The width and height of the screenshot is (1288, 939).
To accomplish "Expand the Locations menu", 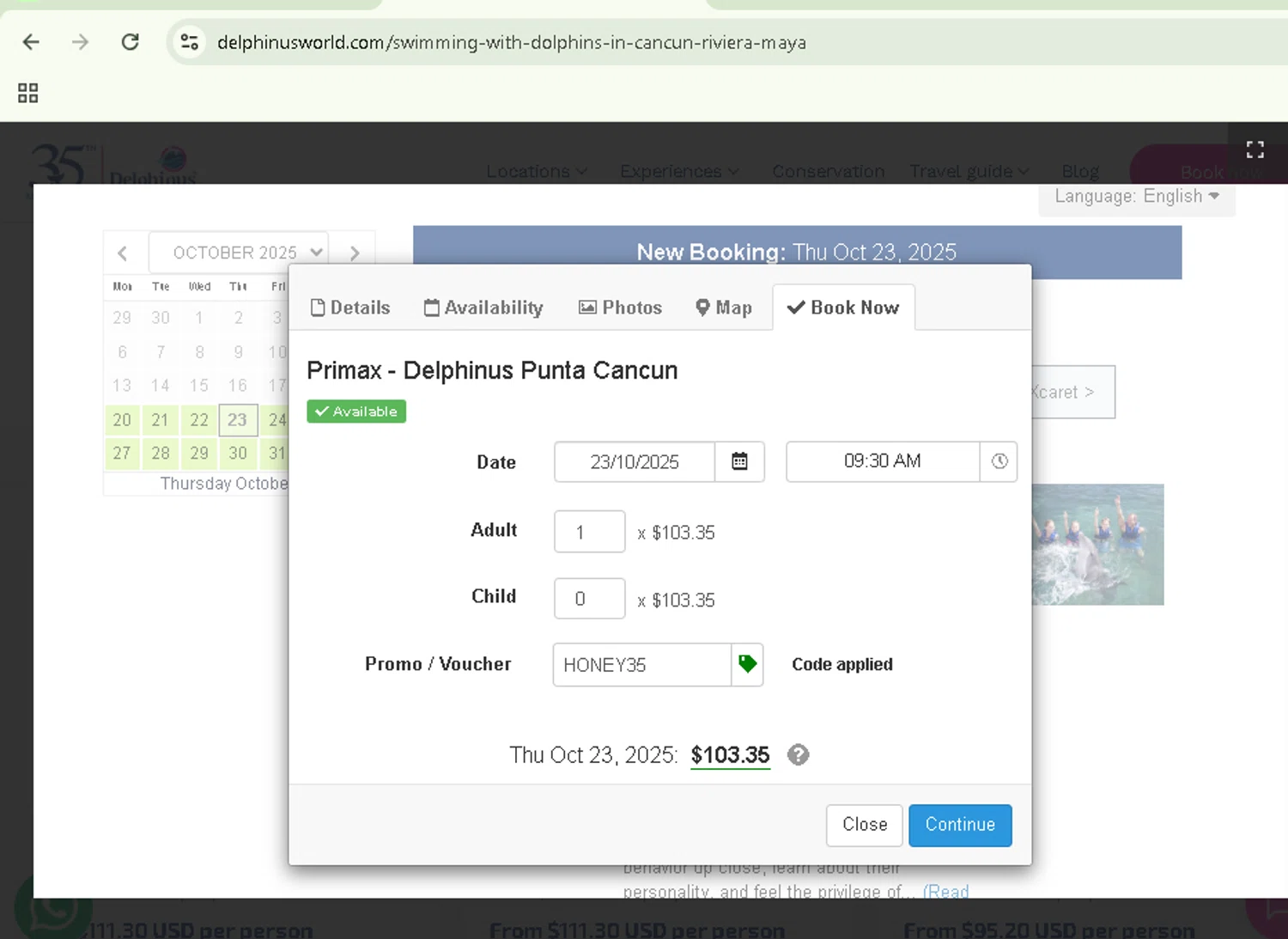I will [537, 171].
